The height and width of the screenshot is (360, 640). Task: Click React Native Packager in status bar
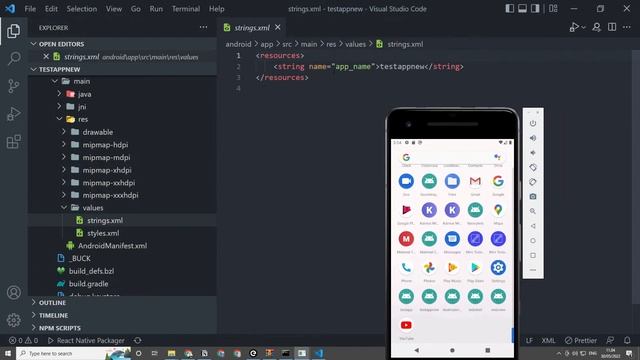86,340
